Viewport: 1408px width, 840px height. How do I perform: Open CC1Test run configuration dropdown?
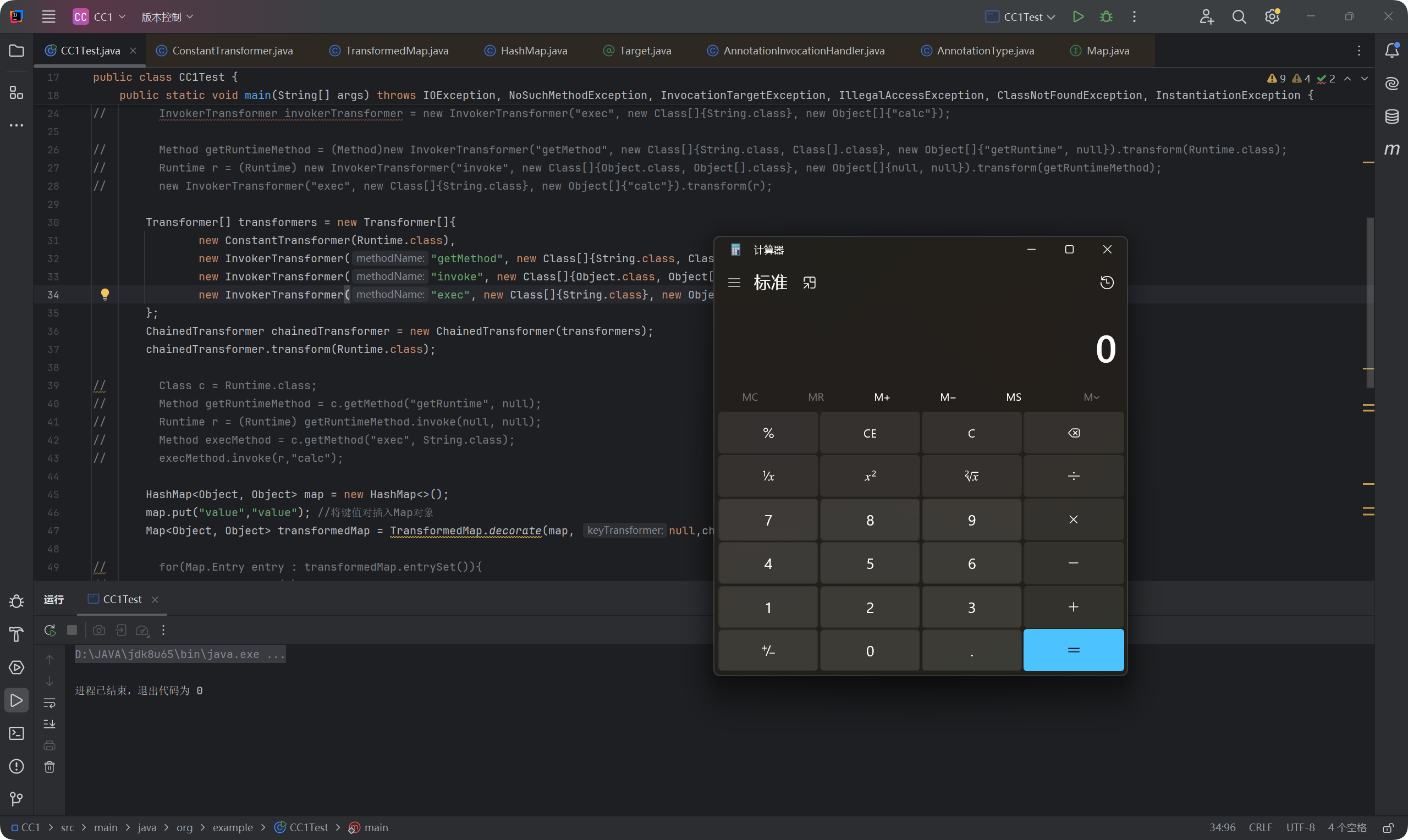[x=1020, y=17]
